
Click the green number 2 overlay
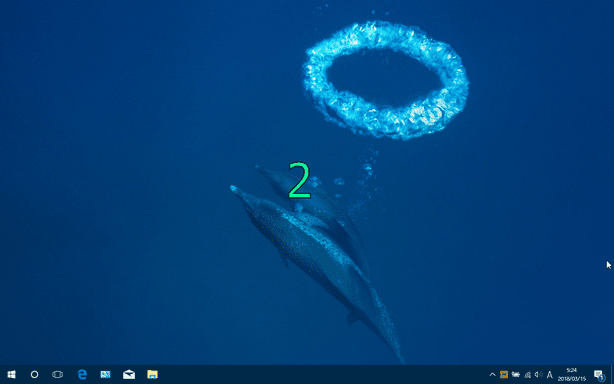pos(300,180)
